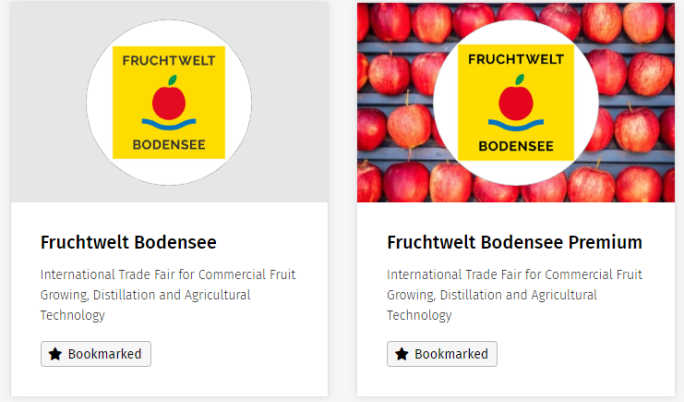Click BODENSEE text in left yellow logo
The image size is (684, 402).
(x=169, y=145)
